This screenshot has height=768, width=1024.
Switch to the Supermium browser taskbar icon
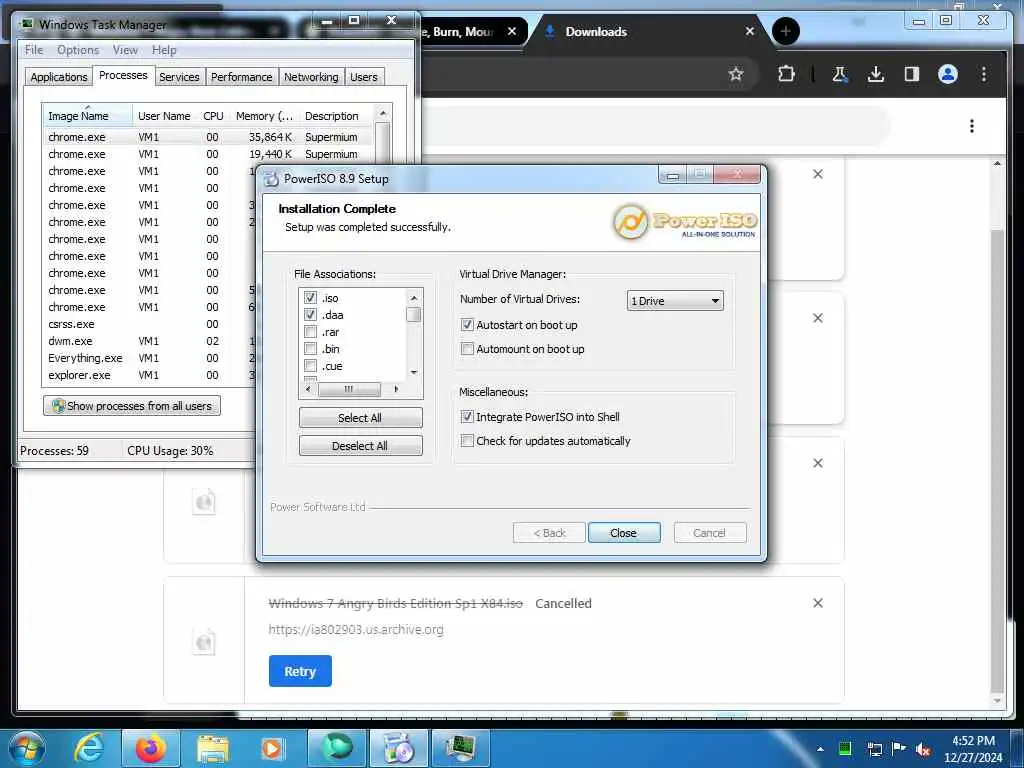(337, 748)
